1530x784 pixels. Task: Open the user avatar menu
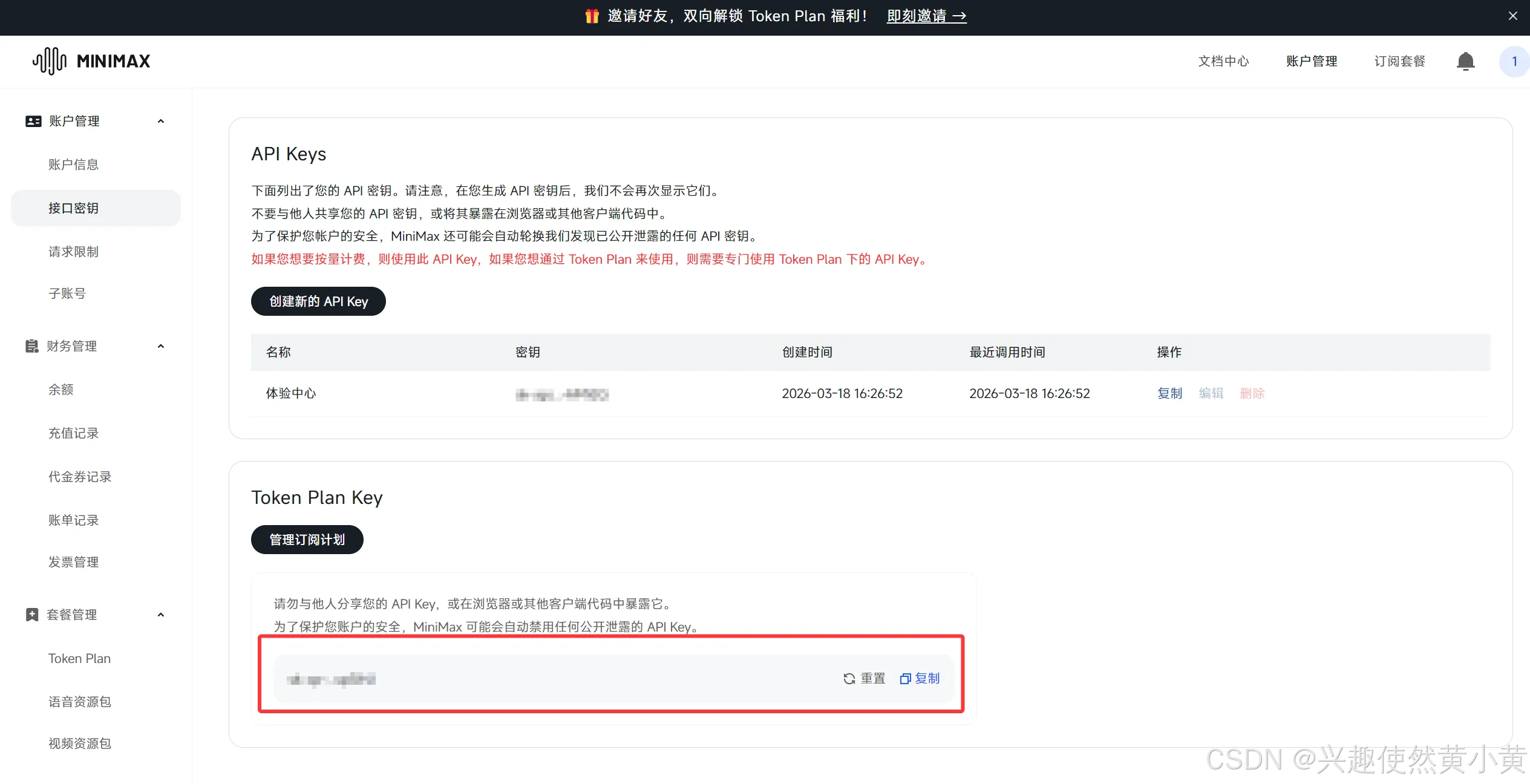tap(1514, 61)
